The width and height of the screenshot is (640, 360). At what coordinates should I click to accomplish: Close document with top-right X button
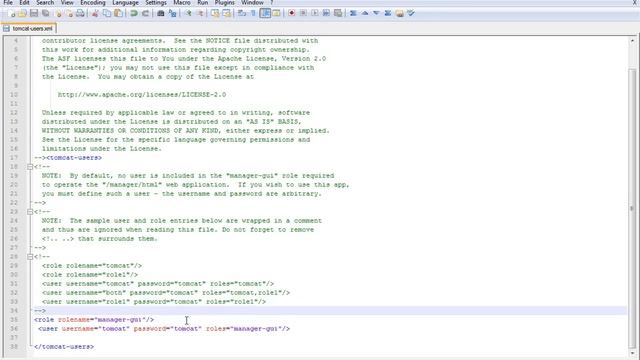(635, 2)
